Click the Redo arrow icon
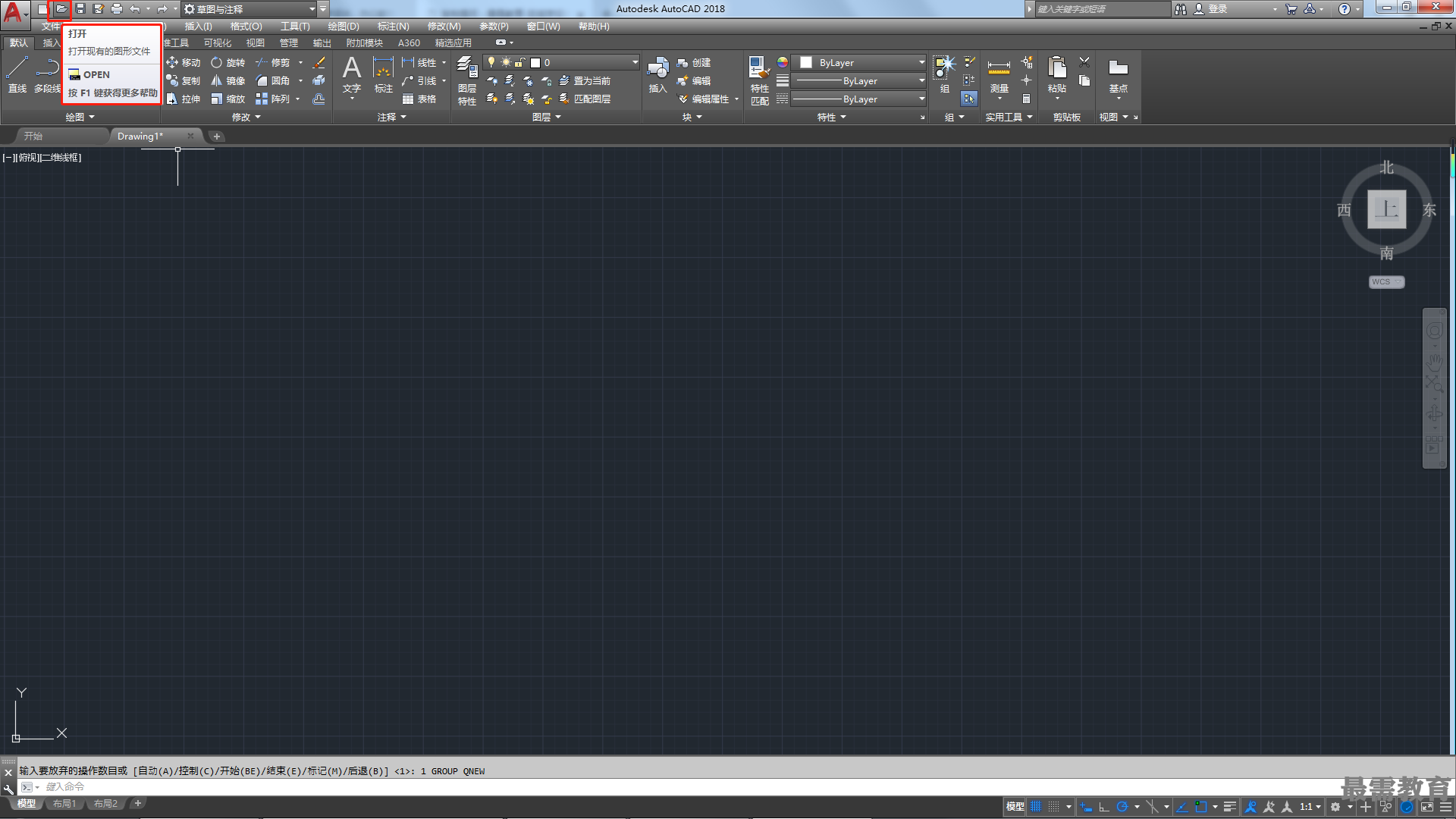Screen dimensions: 1456x819 coord(162,9)
